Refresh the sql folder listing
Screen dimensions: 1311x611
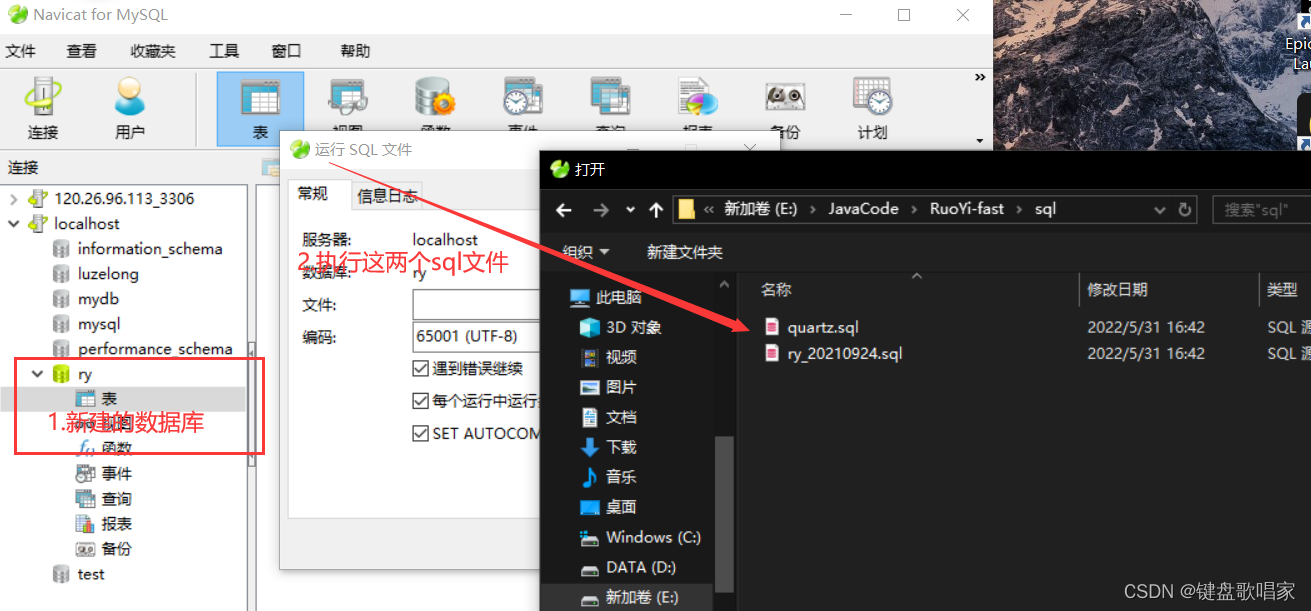(1185, 209)
